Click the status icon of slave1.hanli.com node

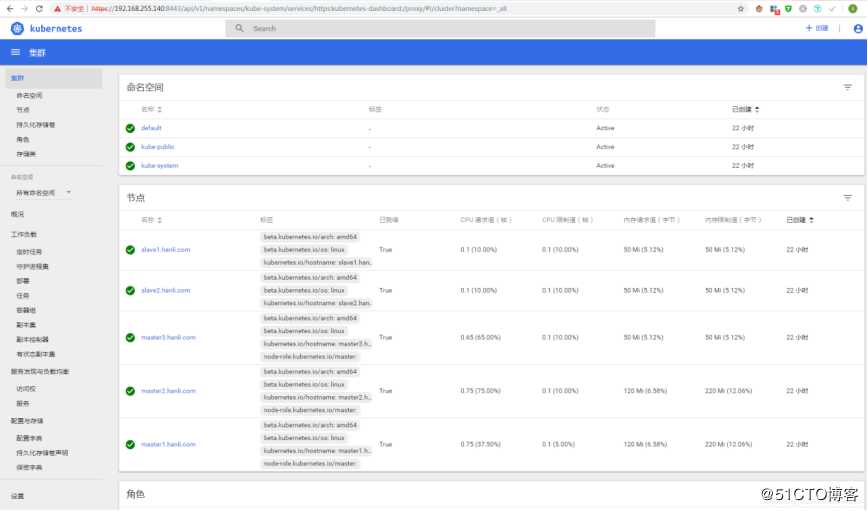(x=130, y=250)
